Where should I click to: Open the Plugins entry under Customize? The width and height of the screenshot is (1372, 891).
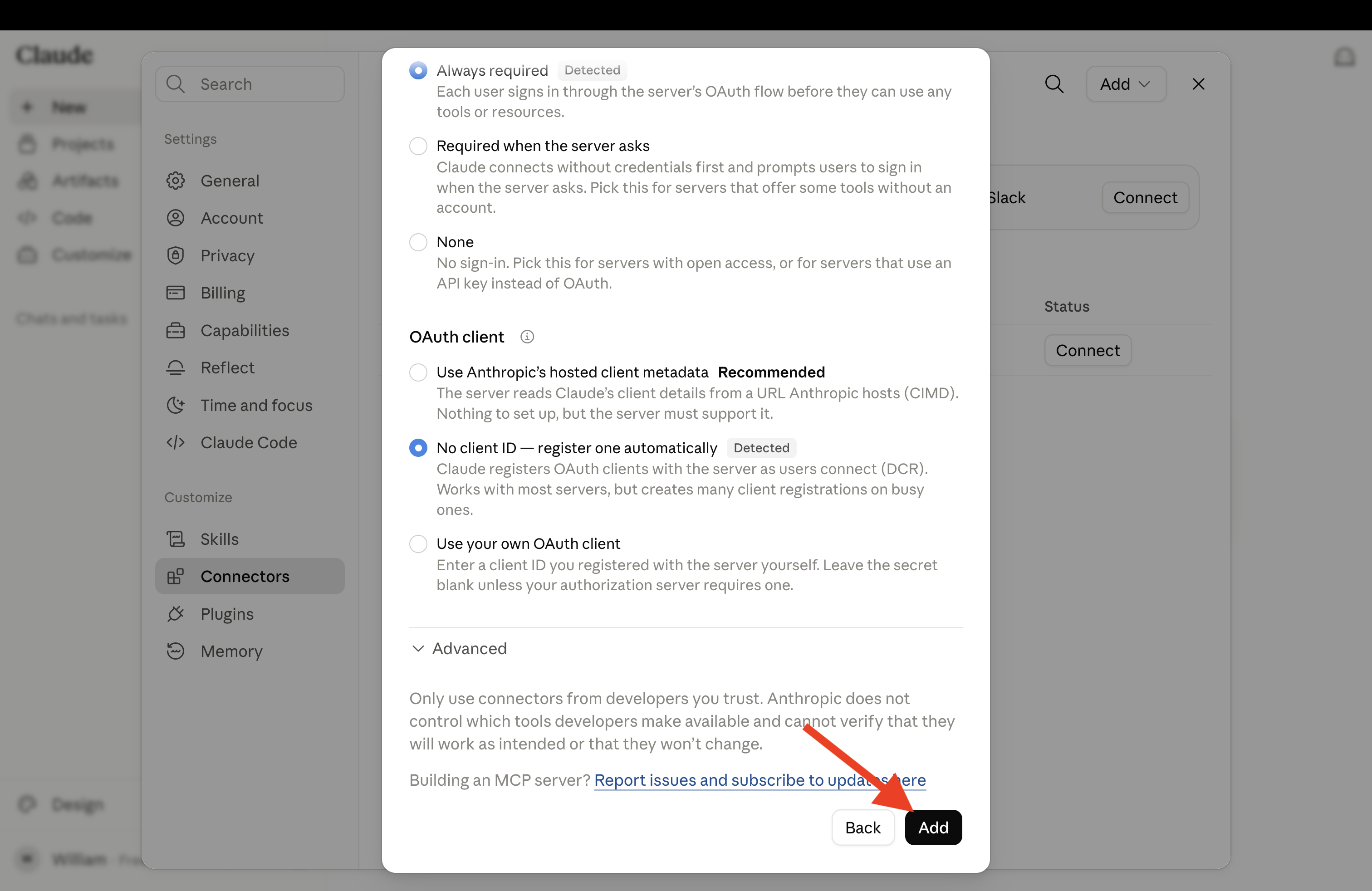point(250,614)
